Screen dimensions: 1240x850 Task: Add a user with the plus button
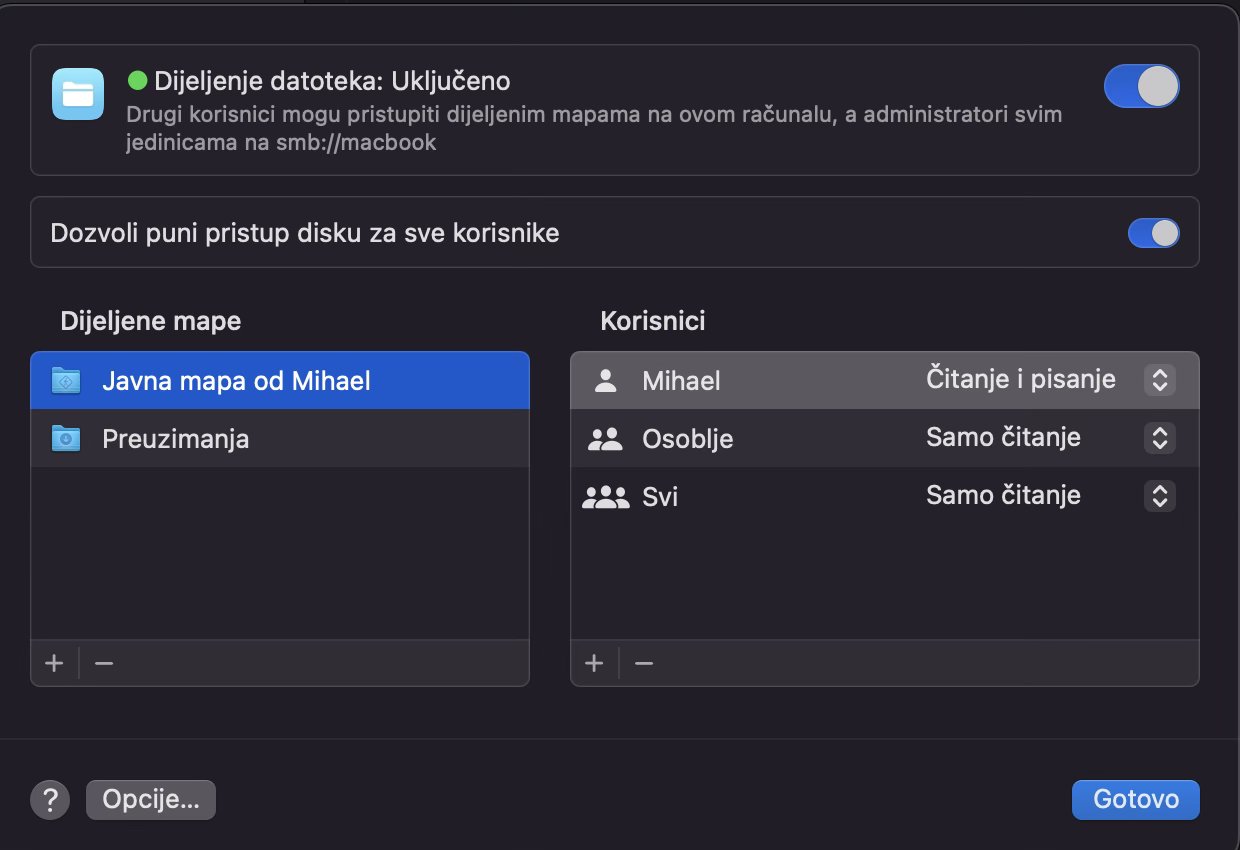tap(594, 663)
